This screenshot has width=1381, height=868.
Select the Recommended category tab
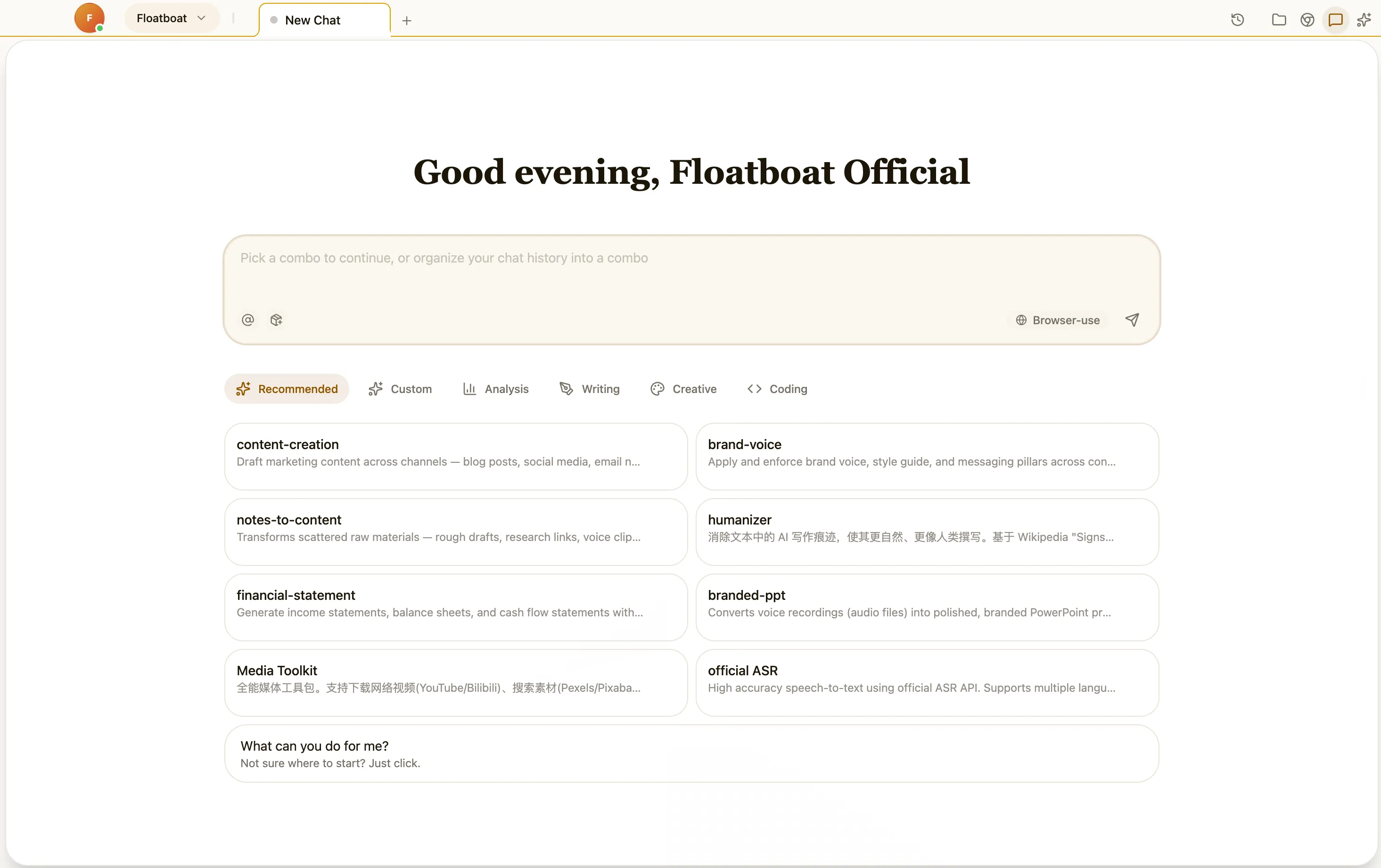(x=287, y=389)
